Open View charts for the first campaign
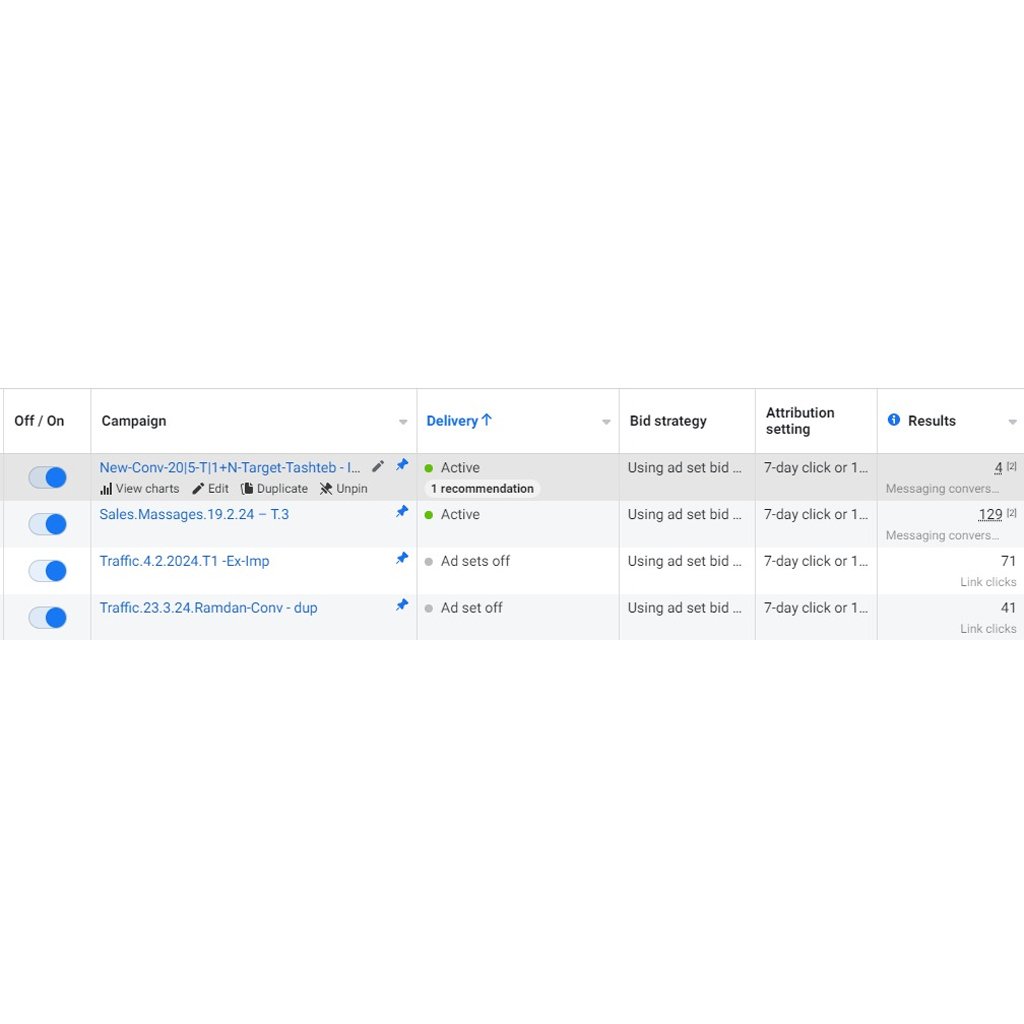The image size is (1024, 1024). (139, 488)
